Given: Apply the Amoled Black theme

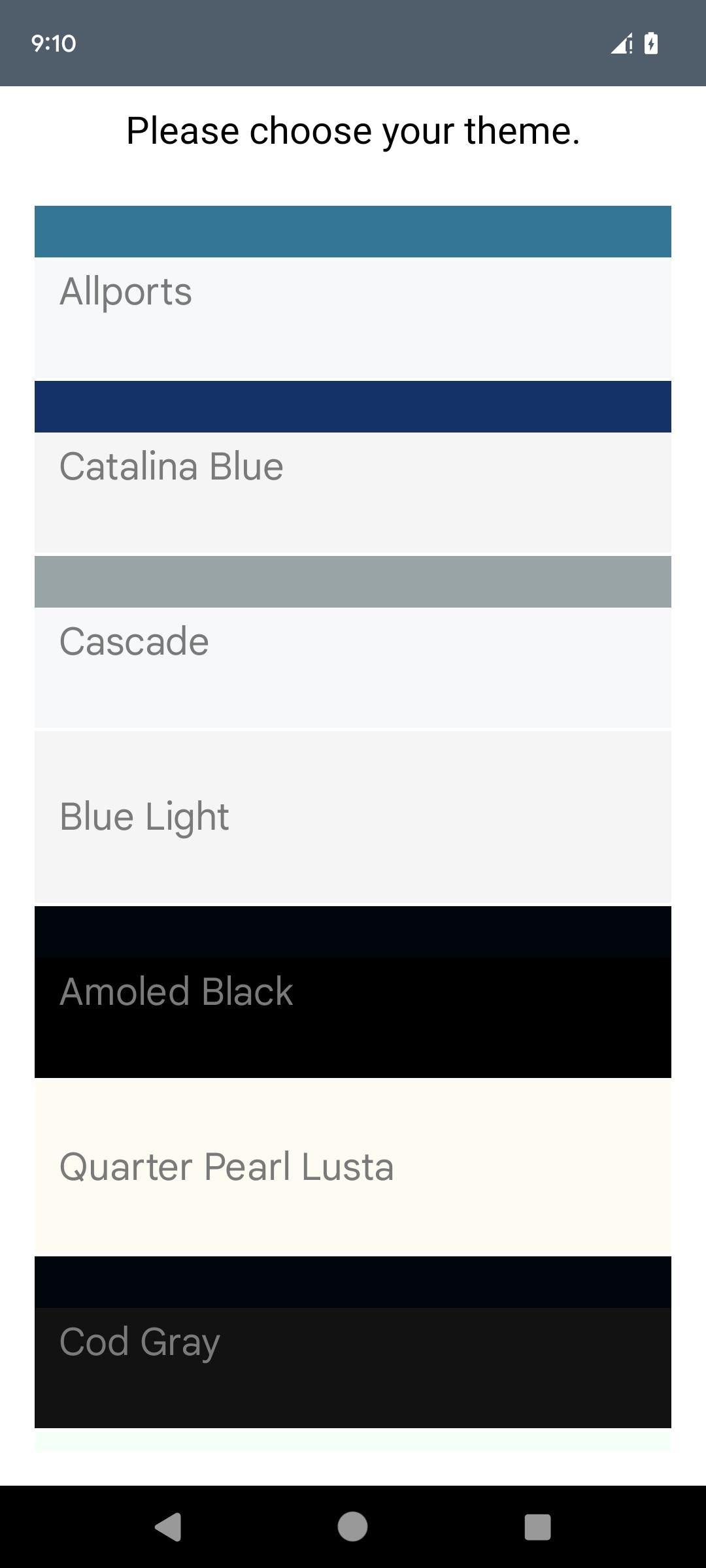Looking at the screenshot, I should point(353,992).
